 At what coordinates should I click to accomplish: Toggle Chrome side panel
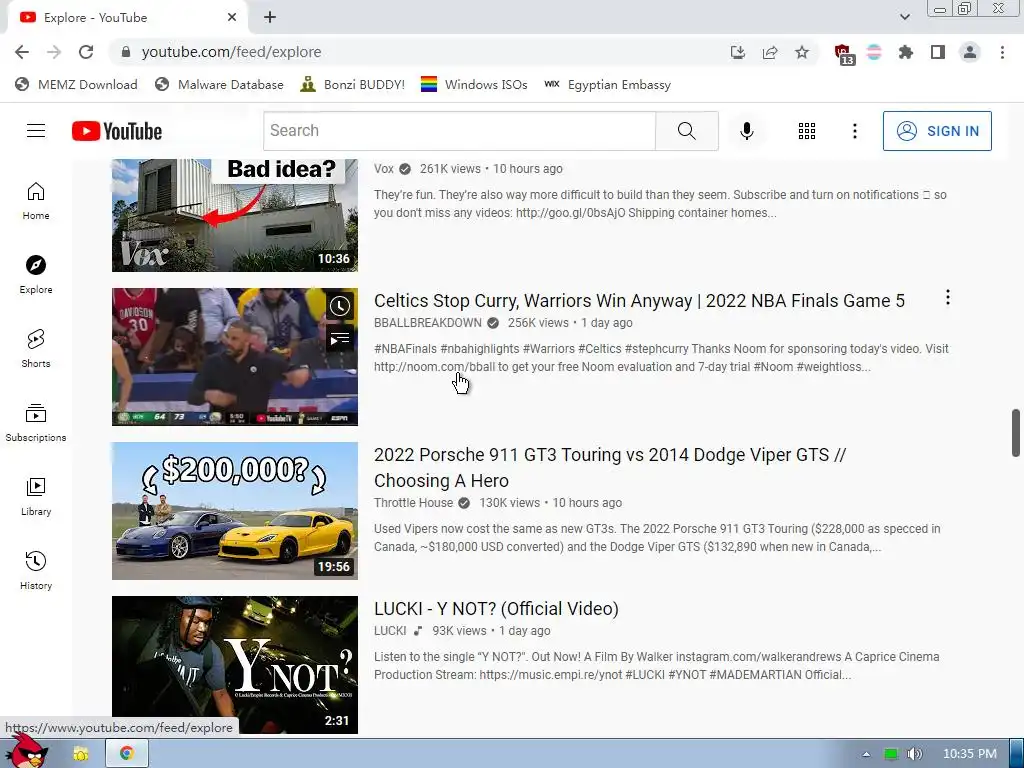click(938, 52)
